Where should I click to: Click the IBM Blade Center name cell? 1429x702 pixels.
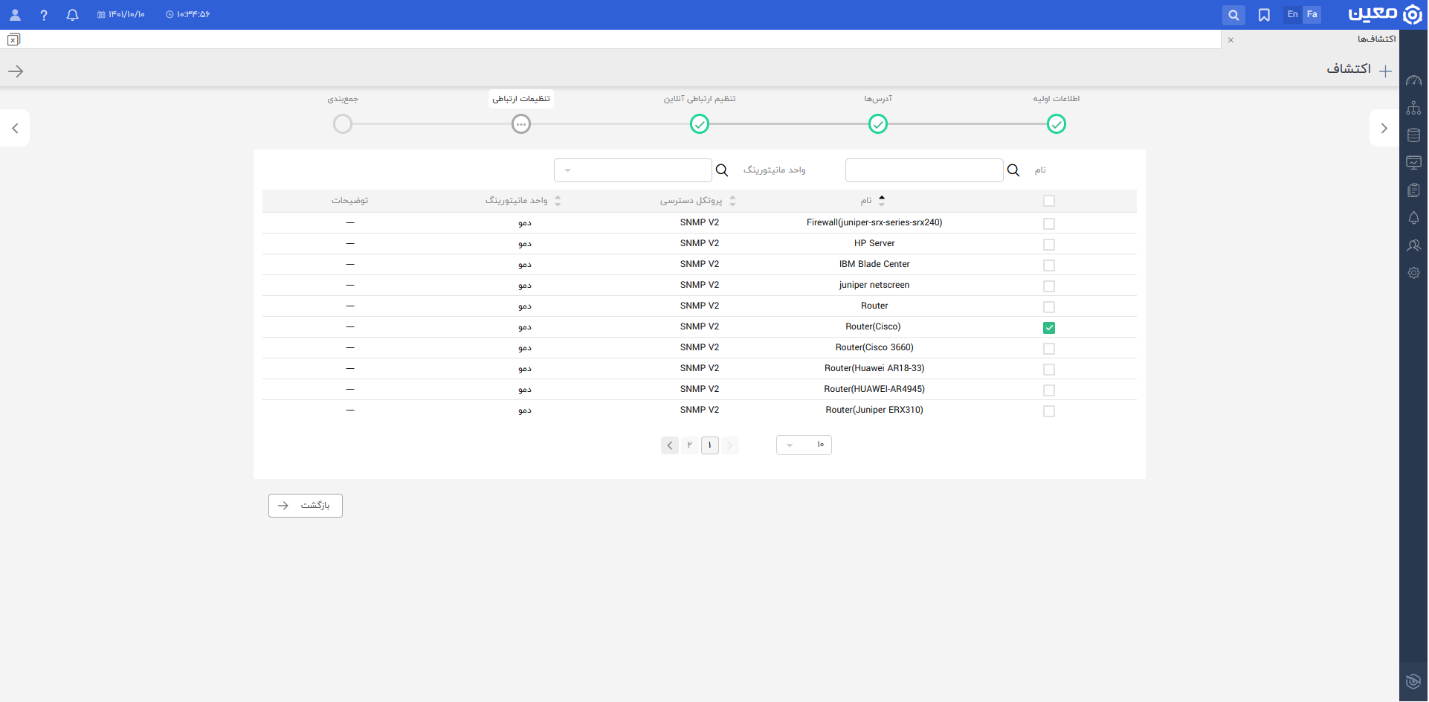(x=874, y=264)
